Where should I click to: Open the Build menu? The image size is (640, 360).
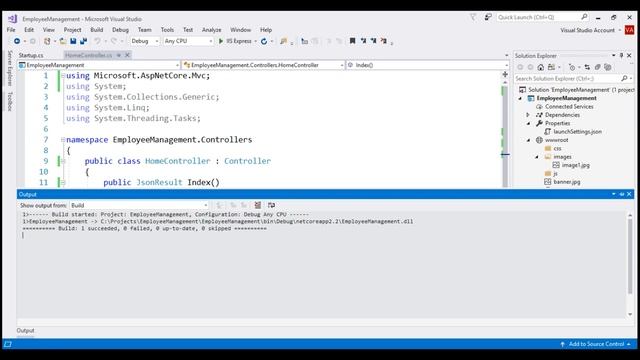(x=97, y=30)
